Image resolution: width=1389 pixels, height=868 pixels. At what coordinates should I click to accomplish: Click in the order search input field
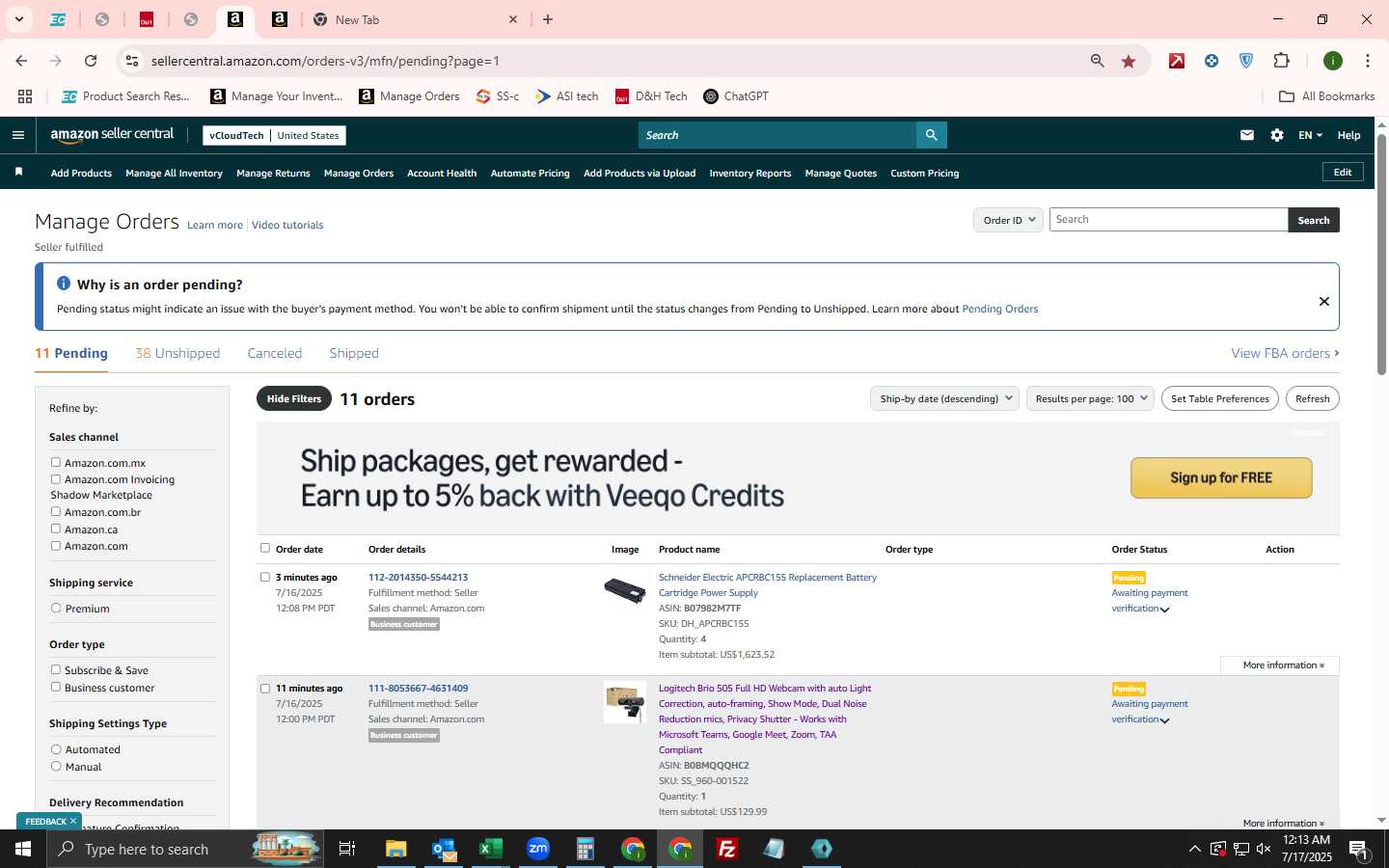1168,220
